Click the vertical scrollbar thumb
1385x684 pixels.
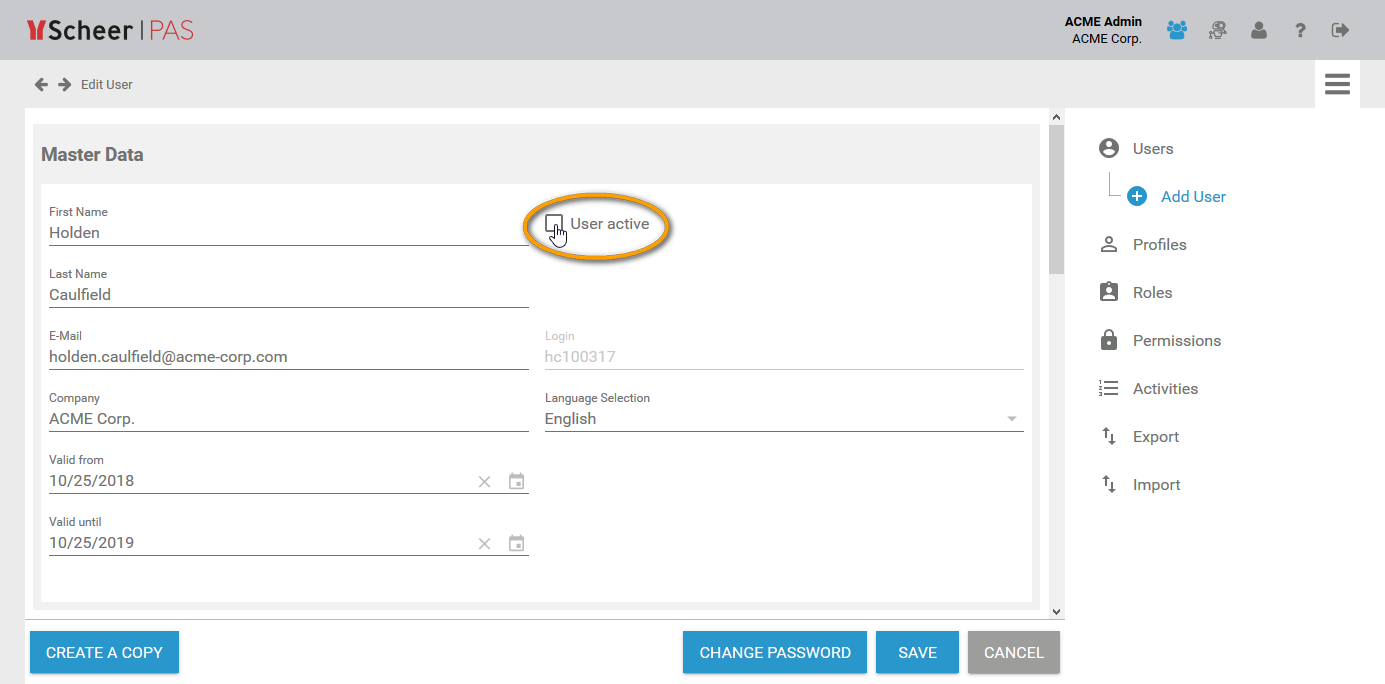[1056, 200]
